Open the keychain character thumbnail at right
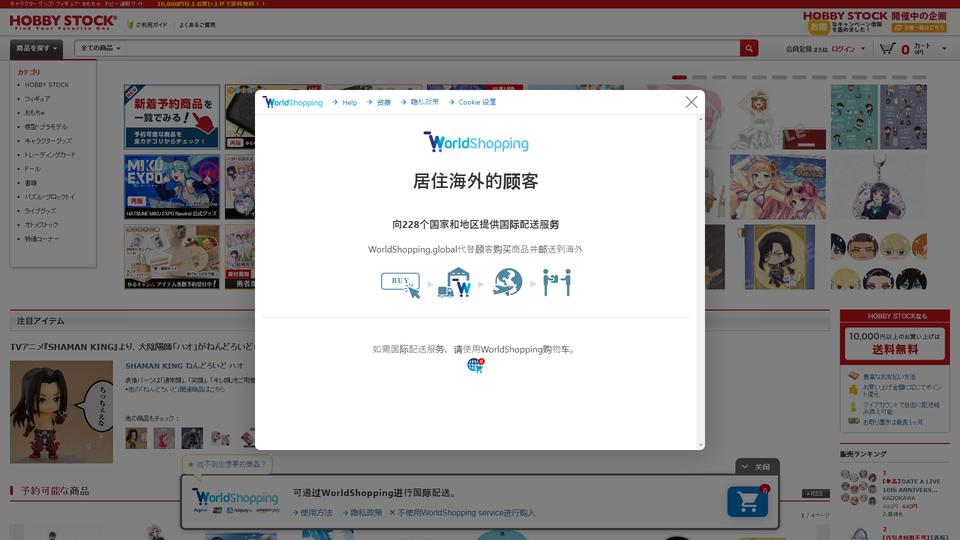The width and height of the screenshot is (960, 540). 879,187
